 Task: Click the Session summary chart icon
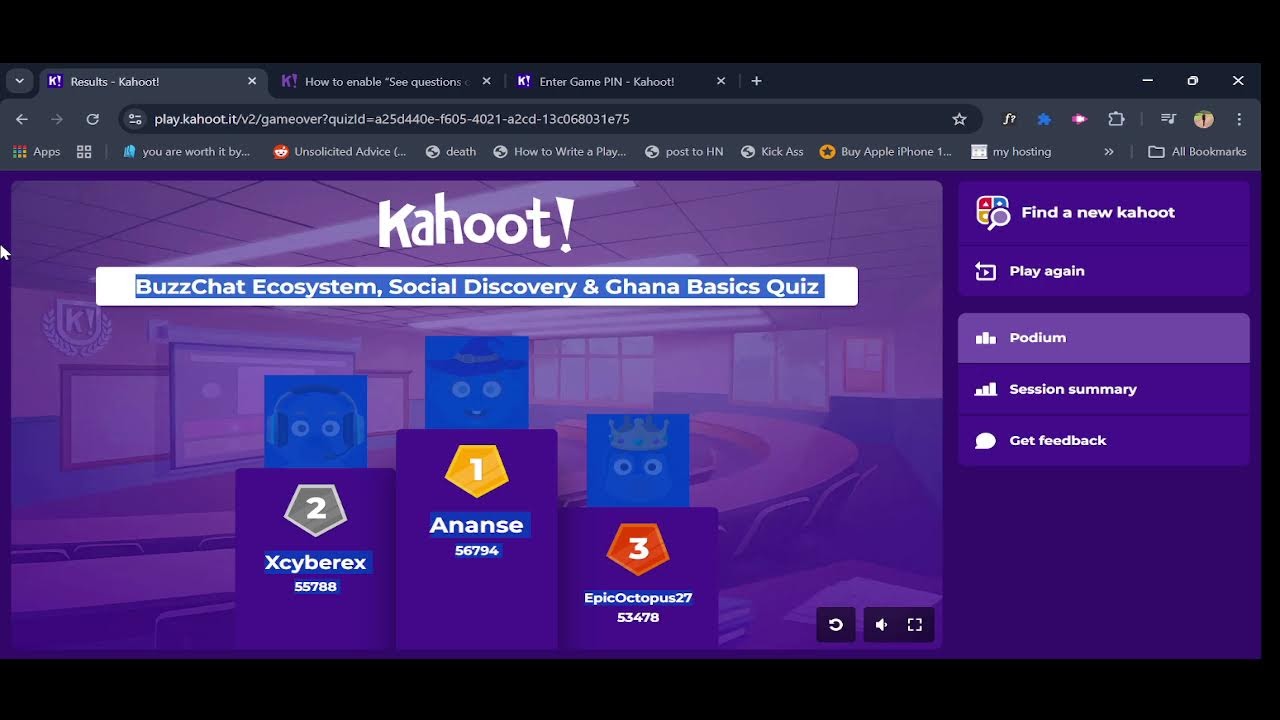coord(986,389)
